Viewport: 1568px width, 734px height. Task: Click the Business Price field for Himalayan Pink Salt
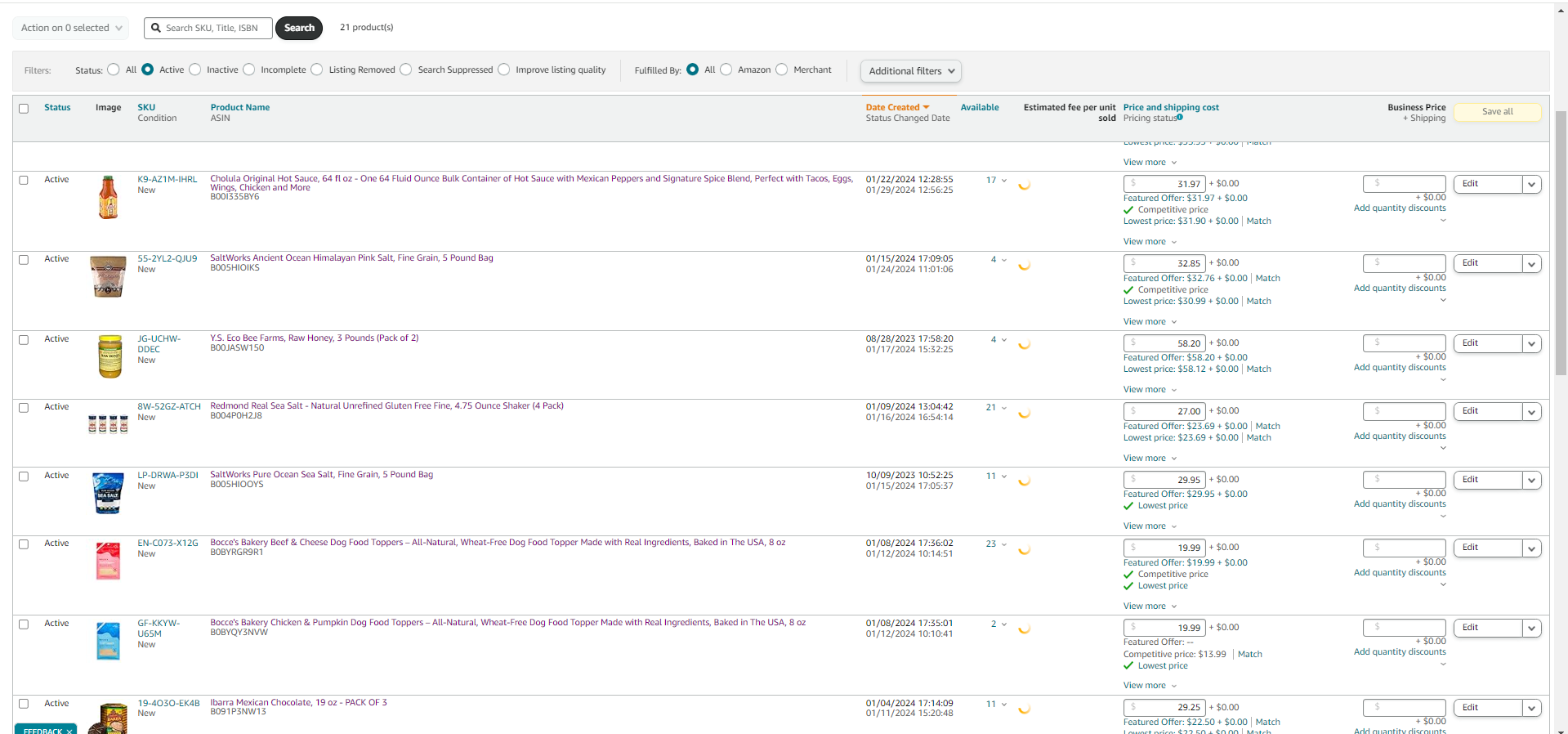[1405, 263]
